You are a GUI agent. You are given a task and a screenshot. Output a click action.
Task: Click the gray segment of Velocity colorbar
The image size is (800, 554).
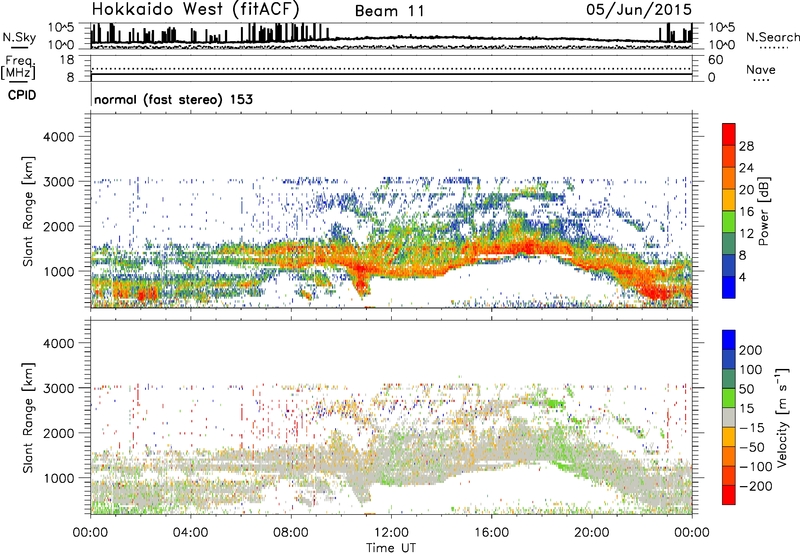coord(729,417)
